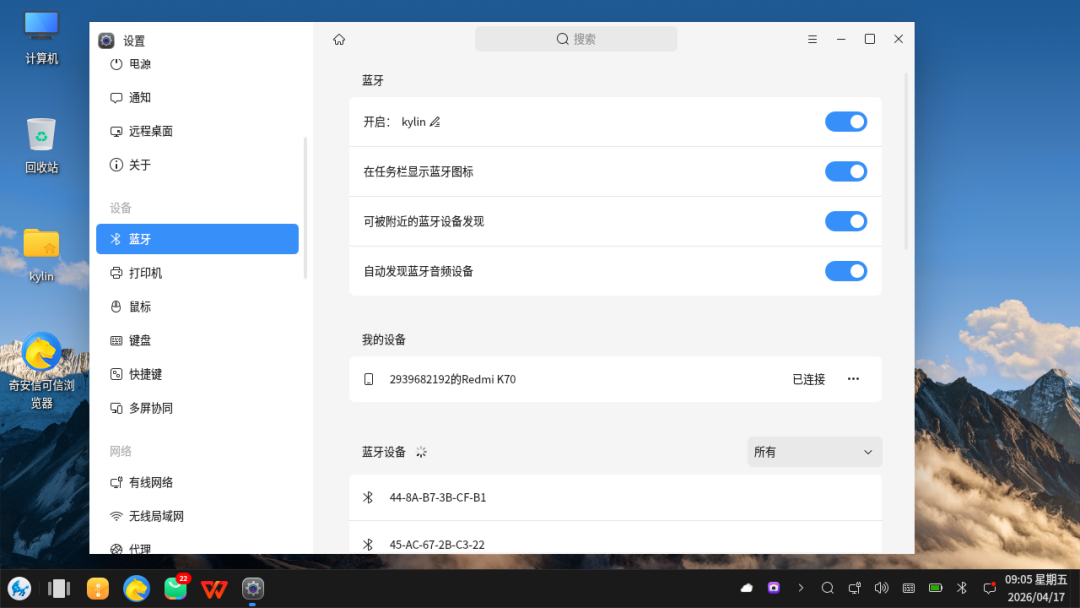Click the pencil icon next to kylin
The width and height of the screenshot is (1080, 608).
point(435,122)
